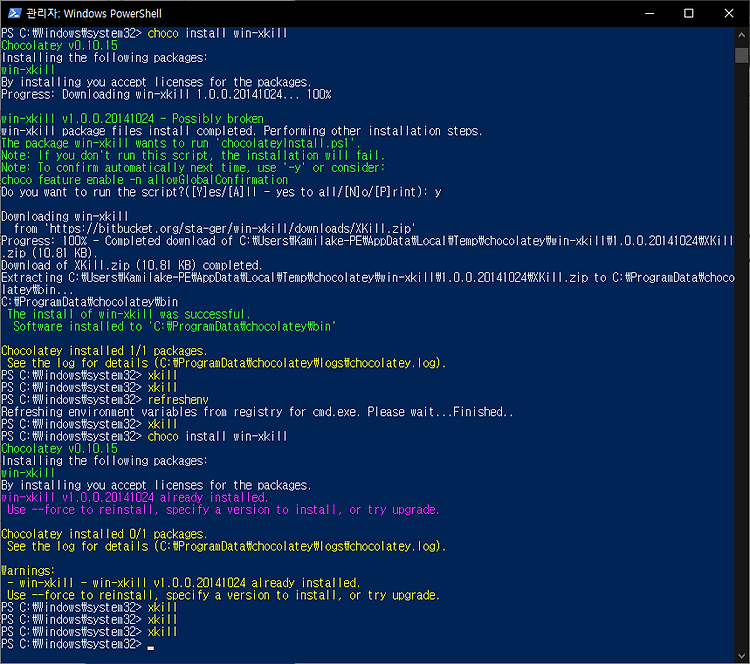This screenshot has width=750, height=664.
Task: Click the 'Download of XKill.zip (10.81 KB) completed.' line
Action: click(132, 266)
